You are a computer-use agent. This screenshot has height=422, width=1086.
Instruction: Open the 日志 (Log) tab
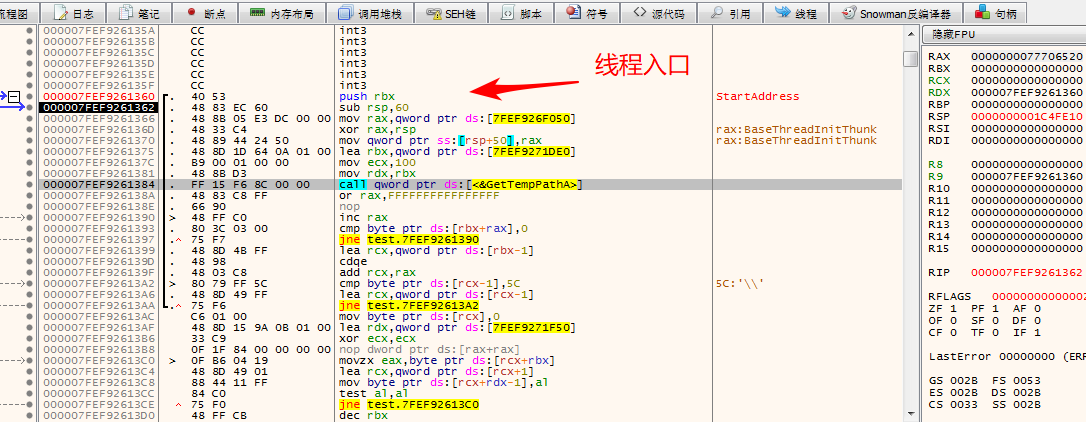coord(75,14)
